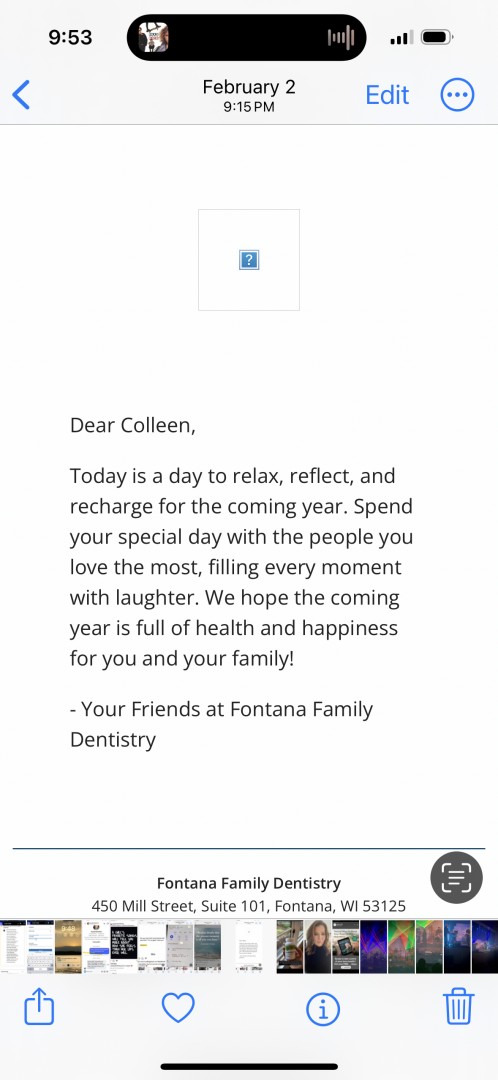Tap the Dynamic Island audio waveform
Screen dimensions: 498x1080
pos(341,37)
